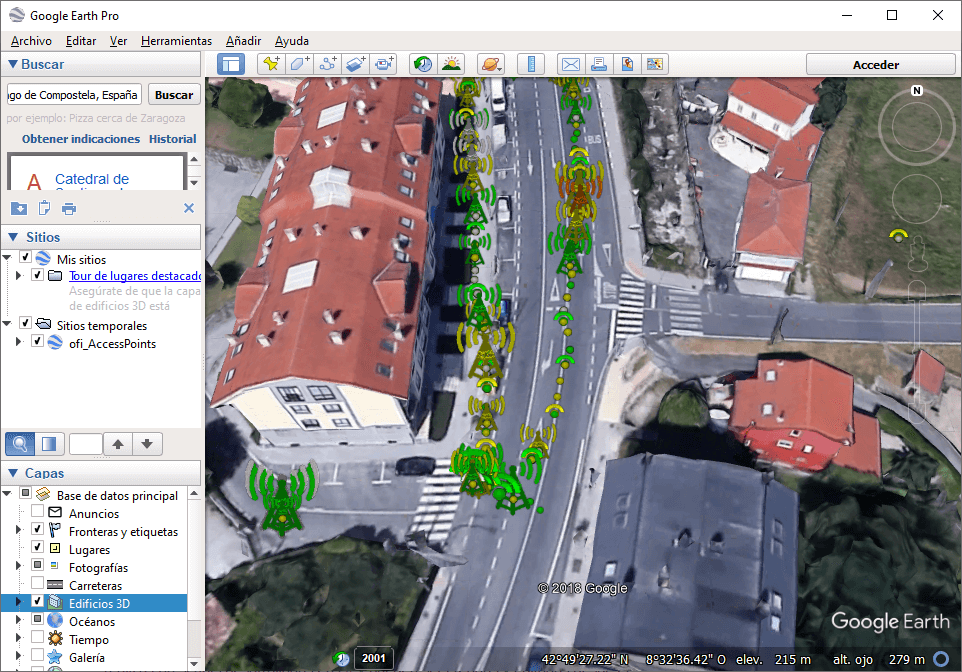The image size is (962, 672).
Task: Expand the ofi_AccessPoints tree node
Action: (x=18, y=342)
